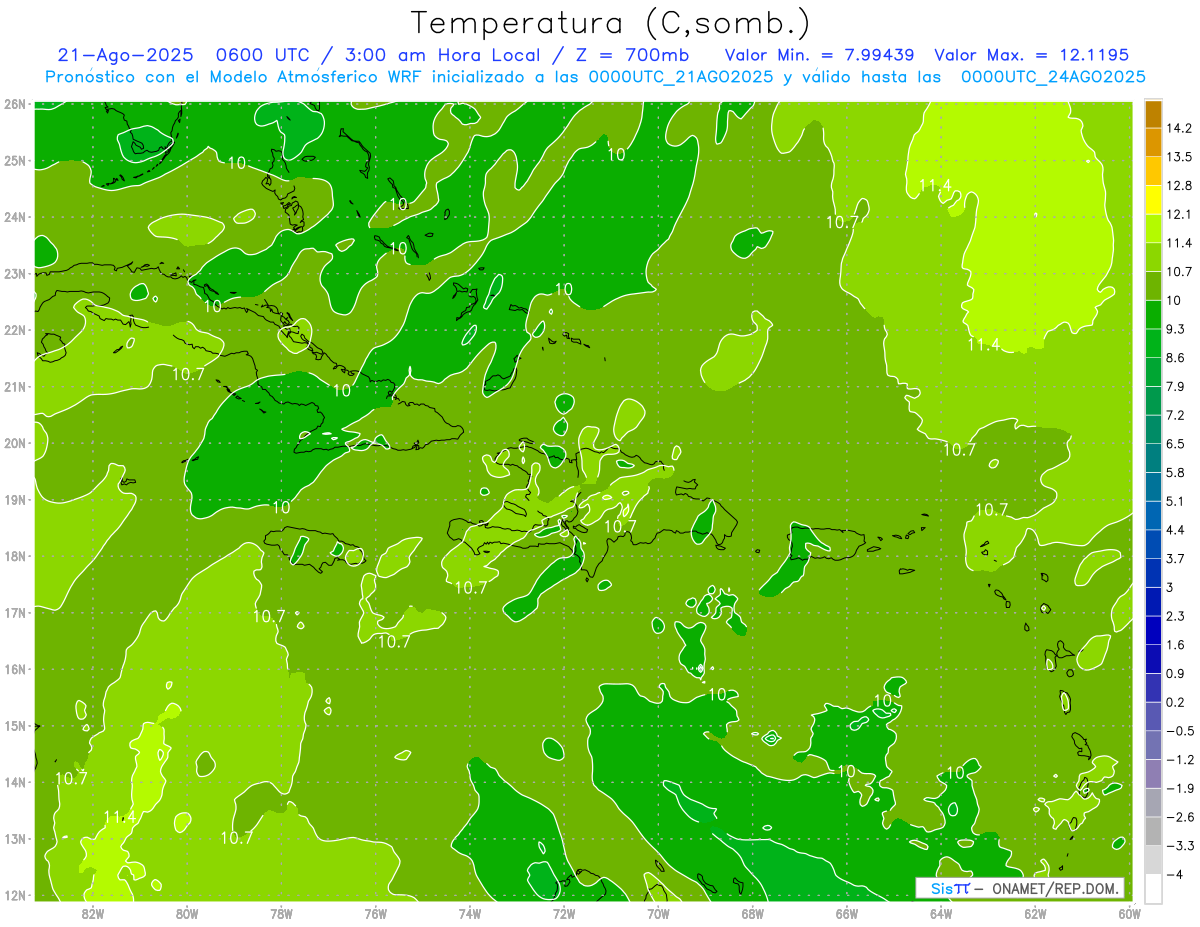Click the dark orange swatch atop the color scale
Viewport: 1200px width, 927px height.
[x=1152, y=114]
